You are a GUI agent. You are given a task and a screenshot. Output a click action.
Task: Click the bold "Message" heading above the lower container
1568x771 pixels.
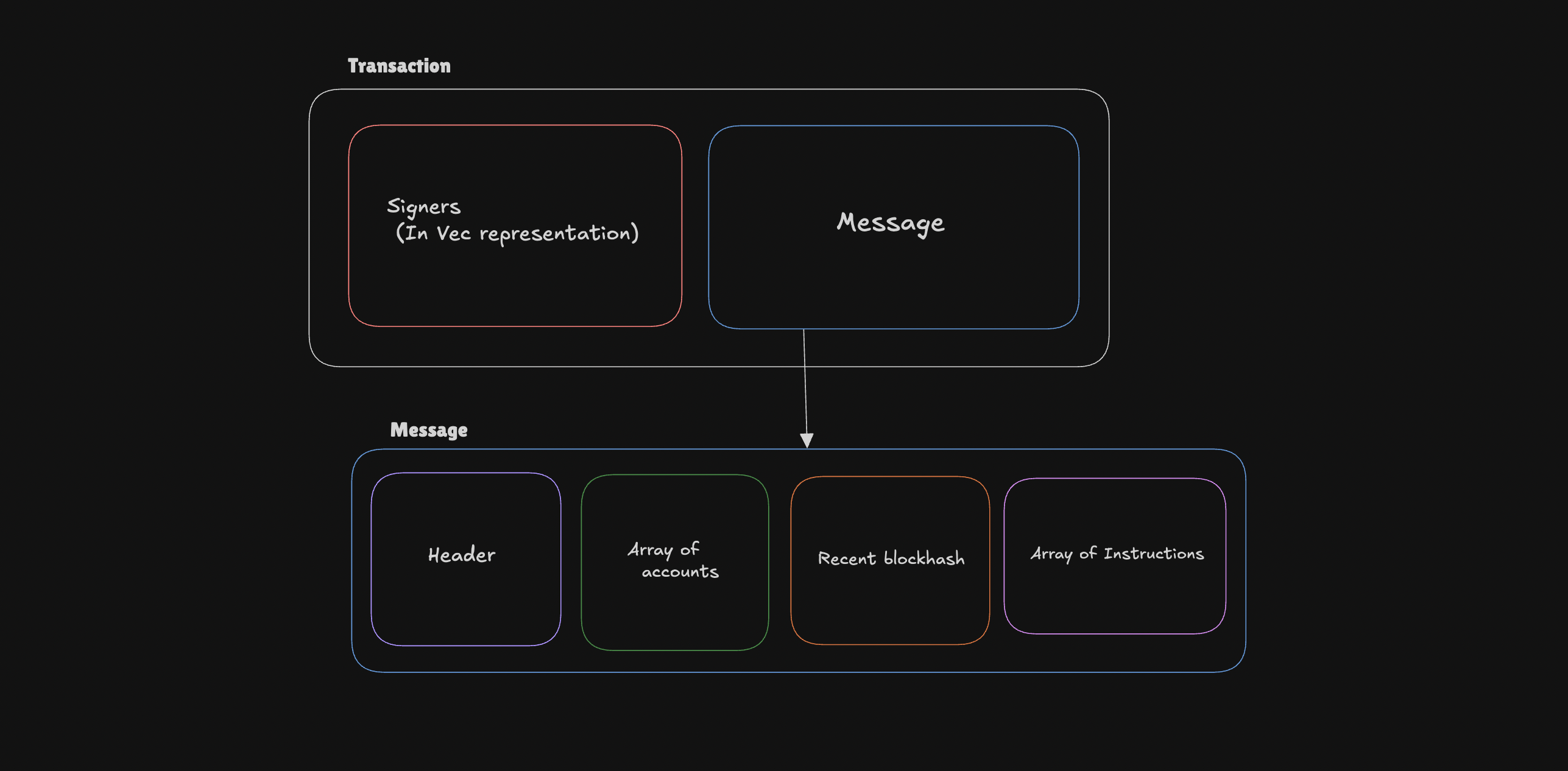coord(429,430)
